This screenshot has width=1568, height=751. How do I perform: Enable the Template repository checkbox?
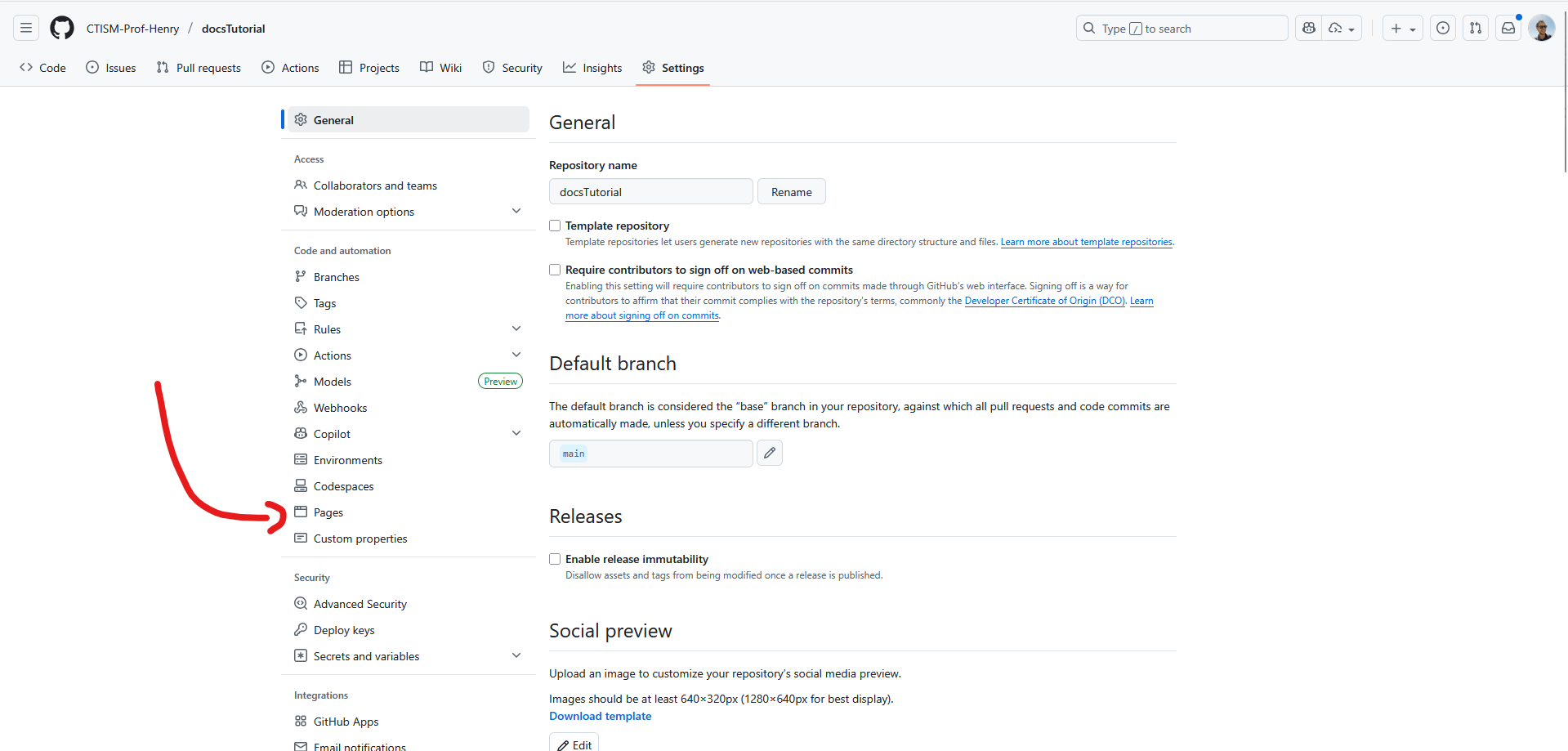coord(555,226)
